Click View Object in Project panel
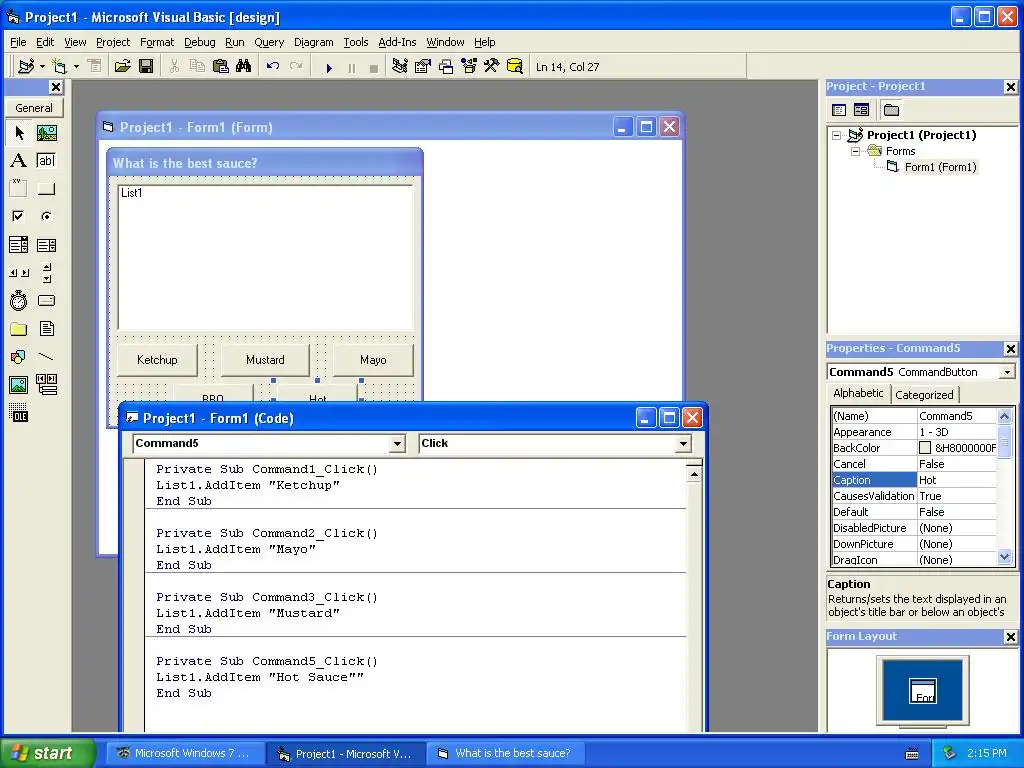1024x768 pixels. pyautogui.click(x=861, y=110)
